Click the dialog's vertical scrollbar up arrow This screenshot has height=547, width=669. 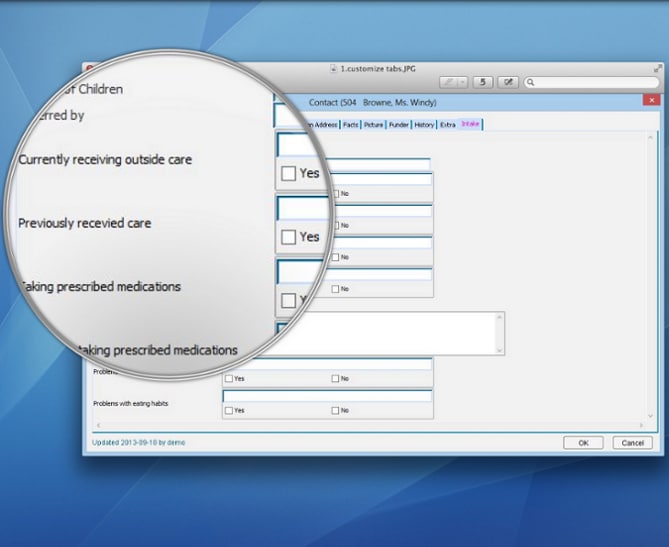point(650,137)
